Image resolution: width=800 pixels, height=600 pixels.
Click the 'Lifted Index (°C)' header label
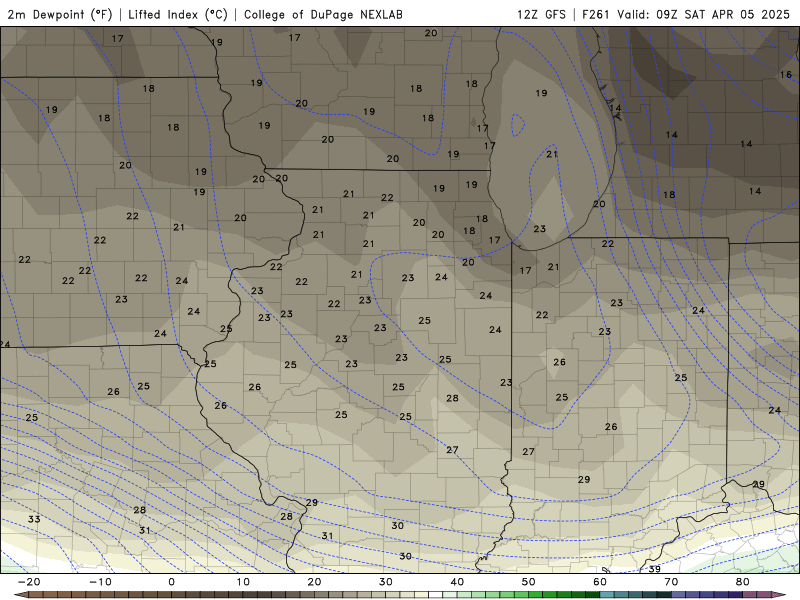click(178, 14)
